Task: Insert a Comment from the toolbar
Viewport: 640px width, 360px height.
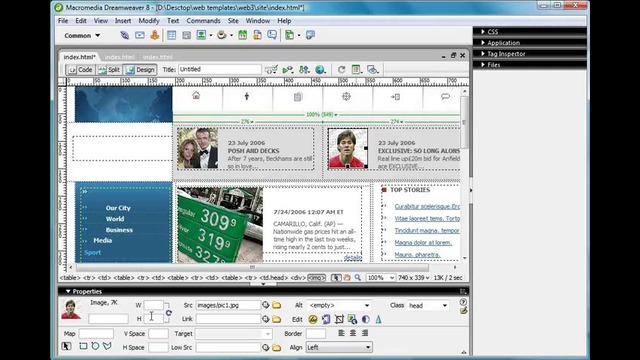Action: pos(272,35)
